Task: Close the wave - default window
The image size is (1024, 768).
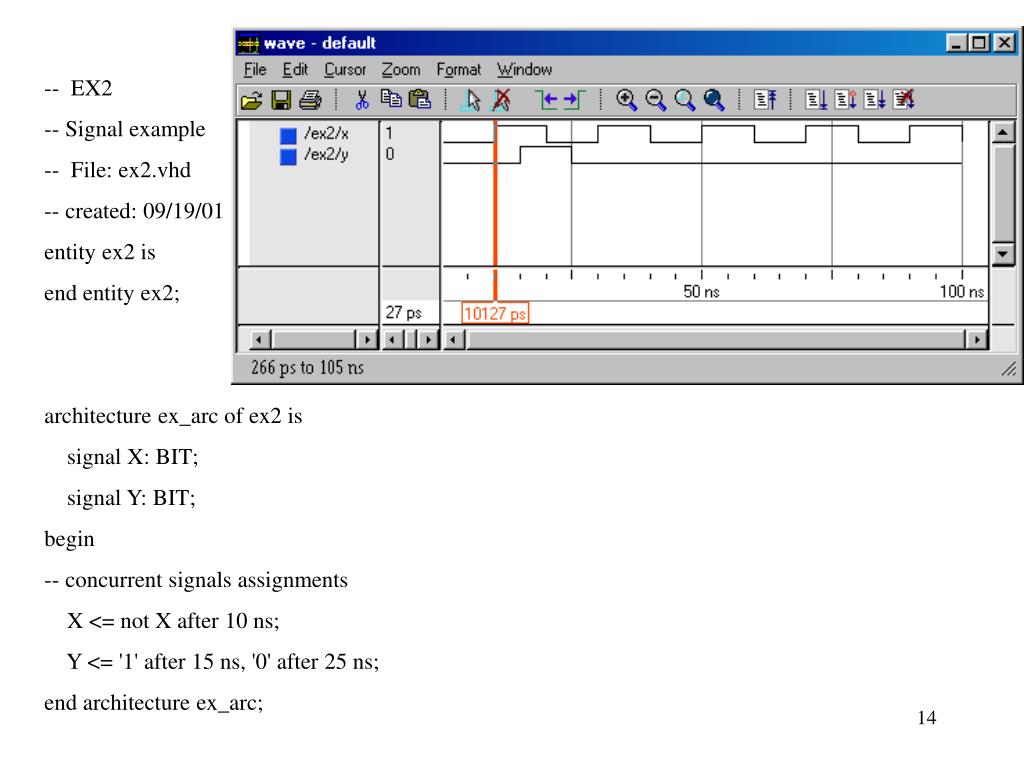Action: (x=1004, y=44)
